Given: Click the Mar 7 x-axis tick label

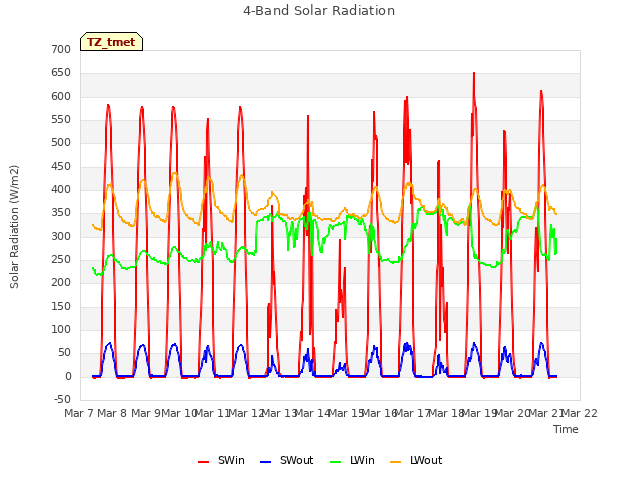Looking at the screenshot, I should pos(79,413).
